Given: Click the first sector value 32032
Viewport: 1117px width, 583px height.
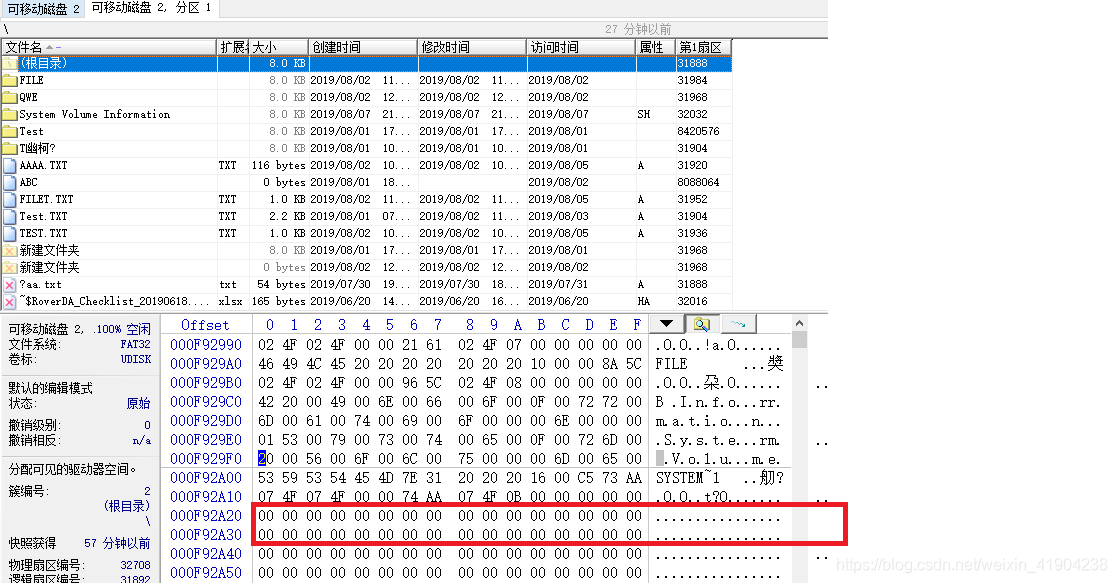Looking at the screenshot, I should click(692, 115).
